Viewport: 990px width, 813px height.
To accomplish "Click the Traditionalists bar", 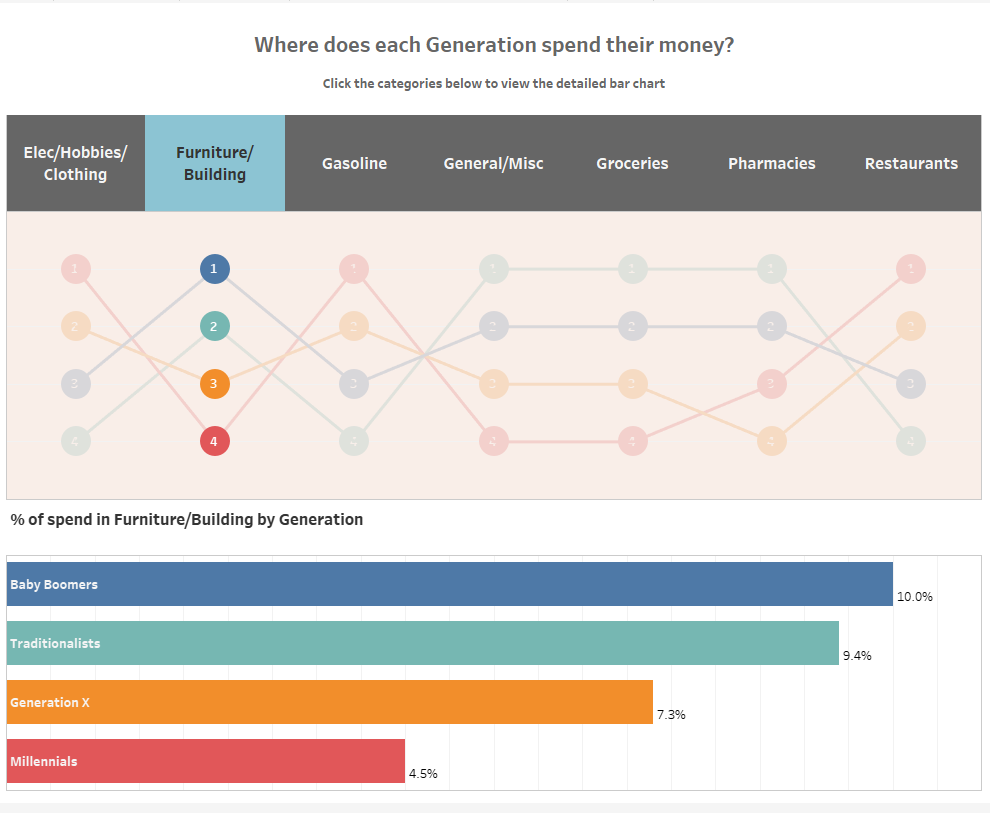I will point(420,643).
